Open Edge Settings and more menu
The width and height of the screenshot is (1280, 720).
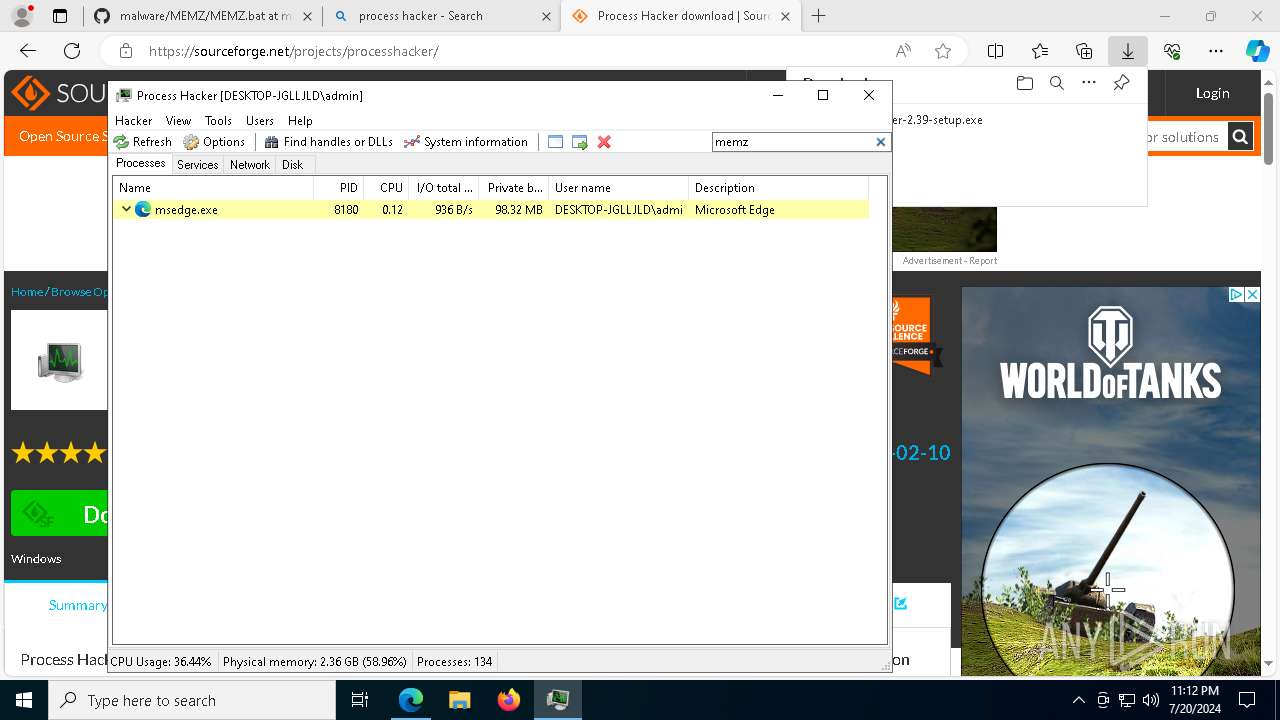[1216, 51]
